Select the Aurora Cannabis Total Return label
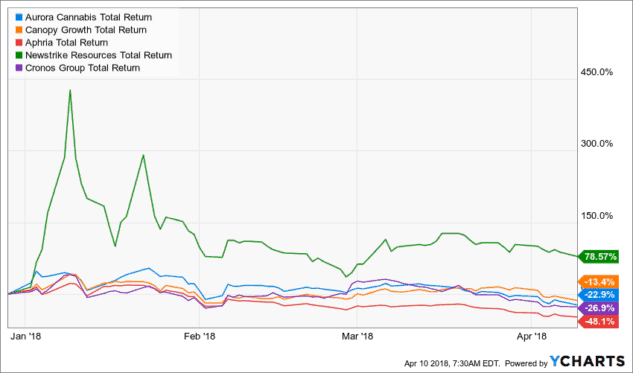The image size is (633, 373). (x=88, y=17)
